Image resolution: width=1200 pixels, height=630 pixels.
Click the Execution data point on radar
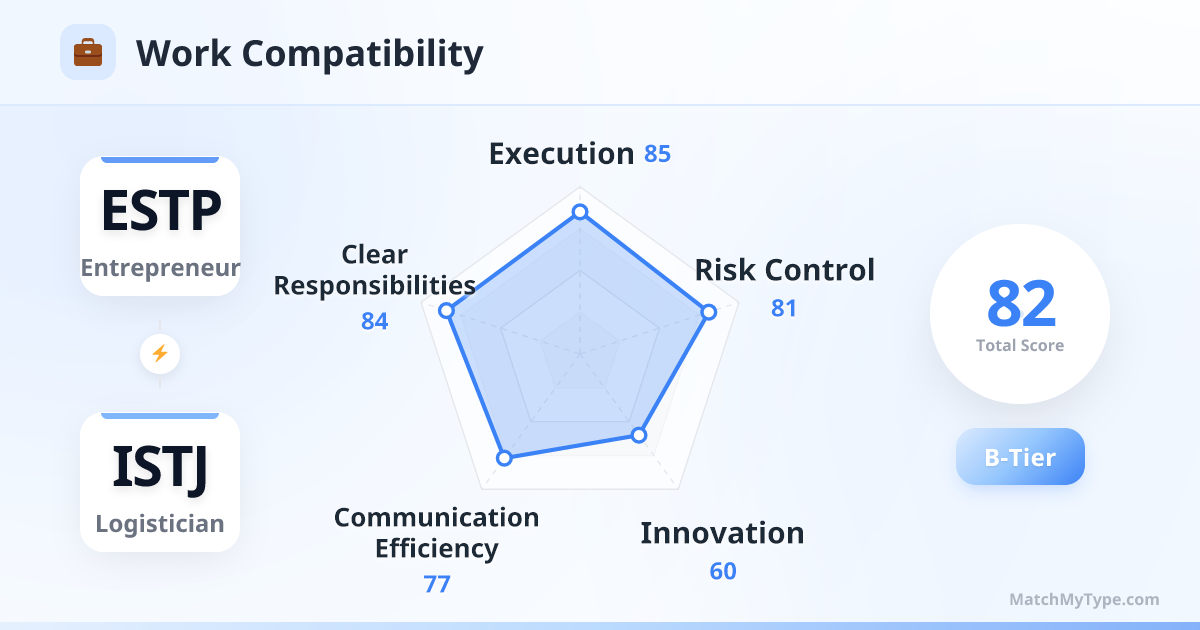(579, 212)
